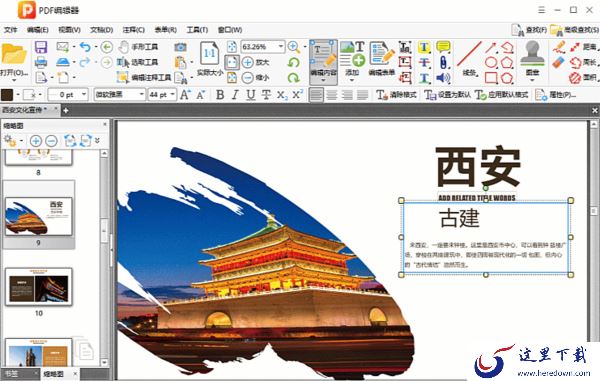Screen dimensions: 600x381
Task: Click the Email envelope icon
Action: (63, 47)
